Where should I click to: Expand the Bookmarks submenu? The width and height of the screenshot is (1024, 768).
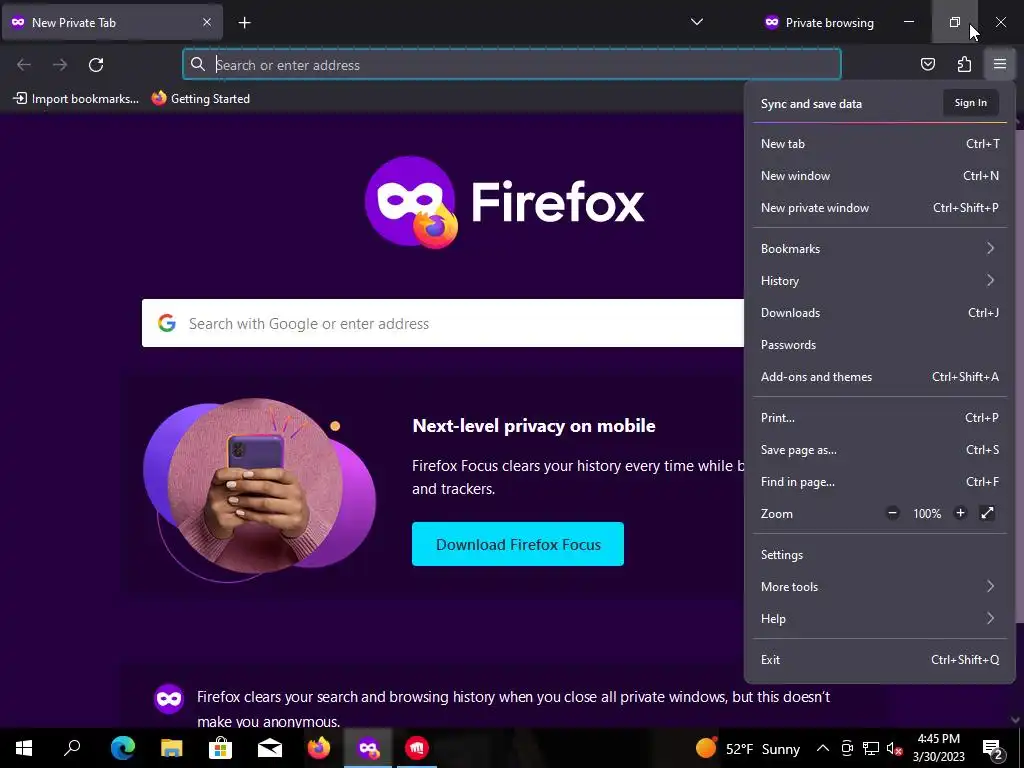(x=880, y=249)
